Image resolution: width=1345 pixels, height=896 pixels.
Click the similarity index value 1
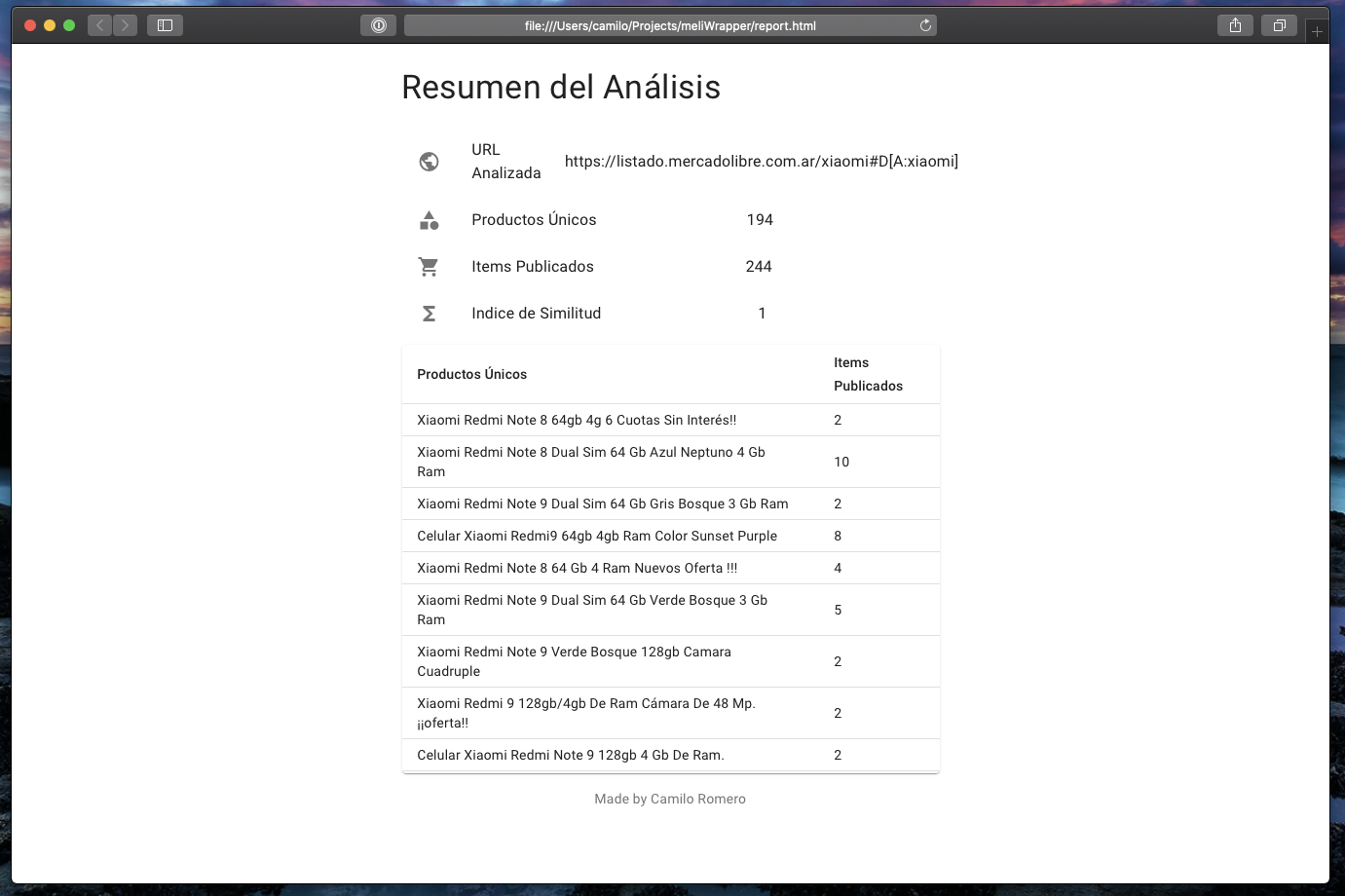tap(762, 314)
